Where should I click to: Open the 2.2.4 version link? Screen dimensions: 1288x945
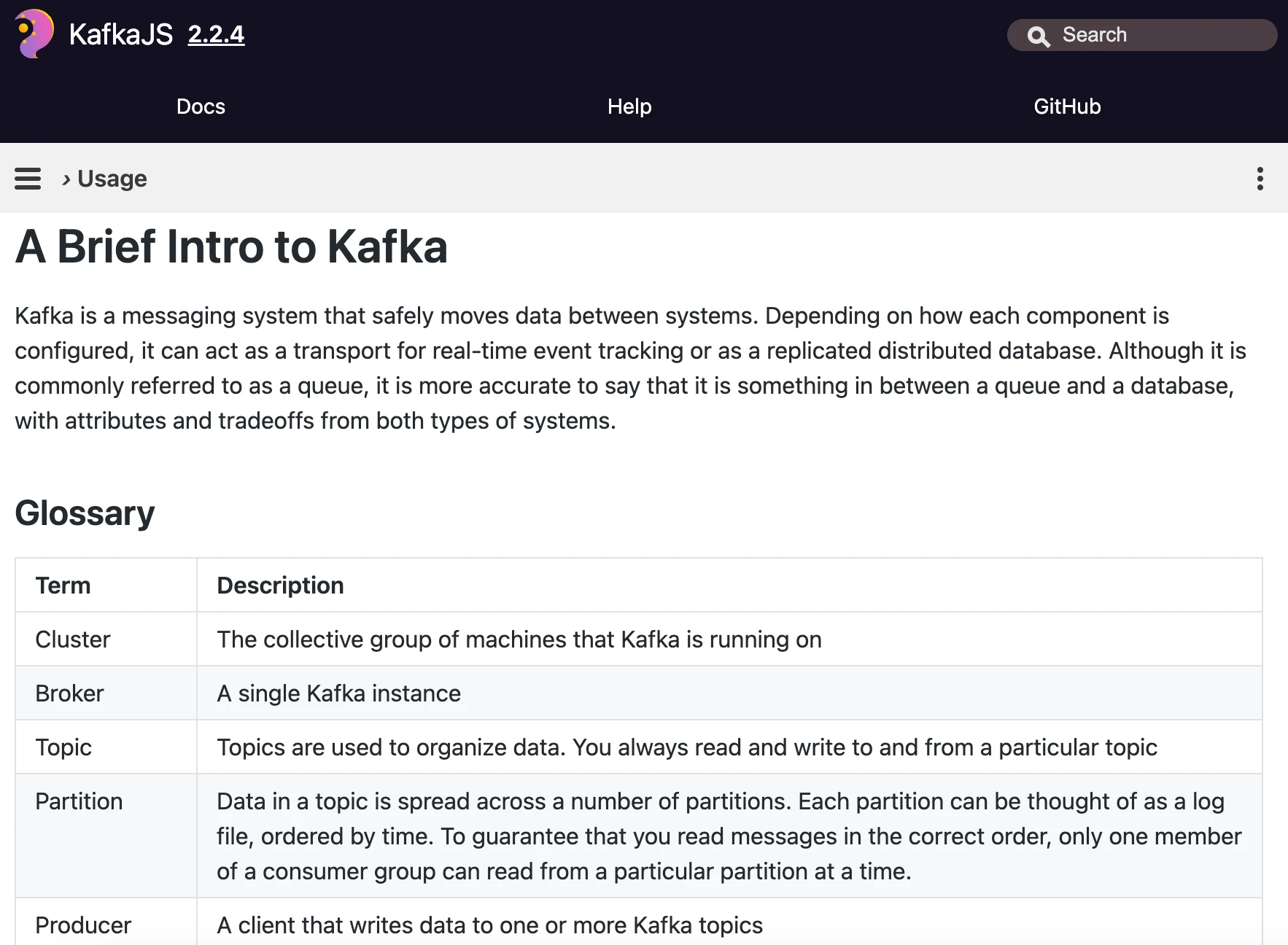(x=216, y=34)
